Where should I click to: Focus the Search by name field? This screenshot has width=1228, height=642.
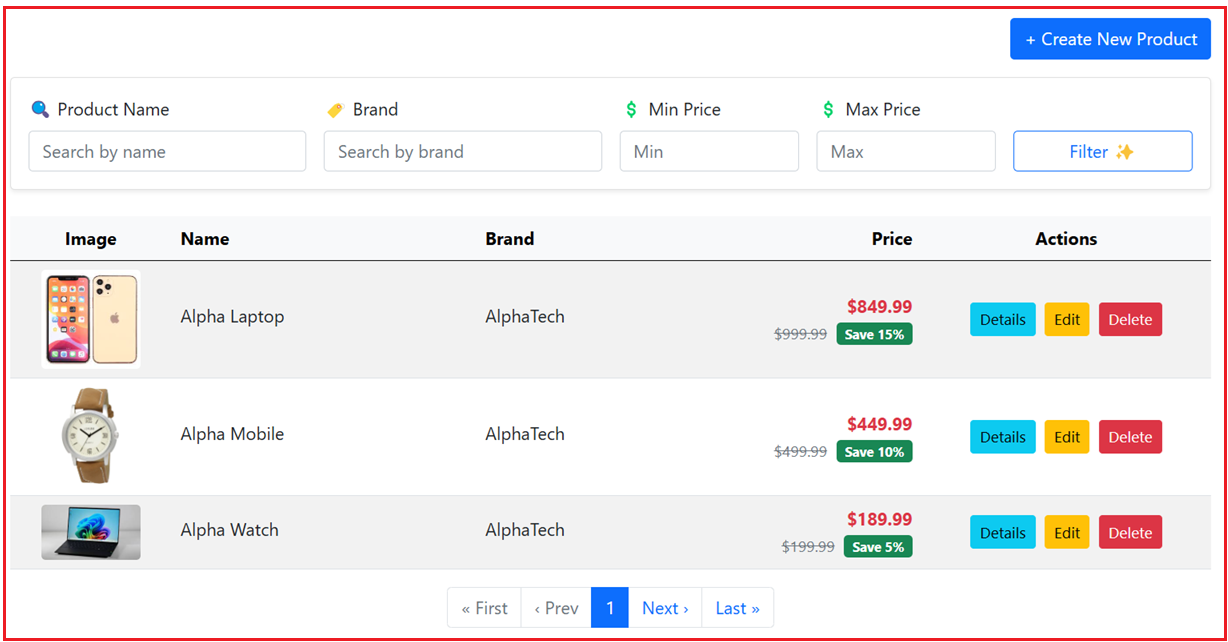[x=167, y=151]
